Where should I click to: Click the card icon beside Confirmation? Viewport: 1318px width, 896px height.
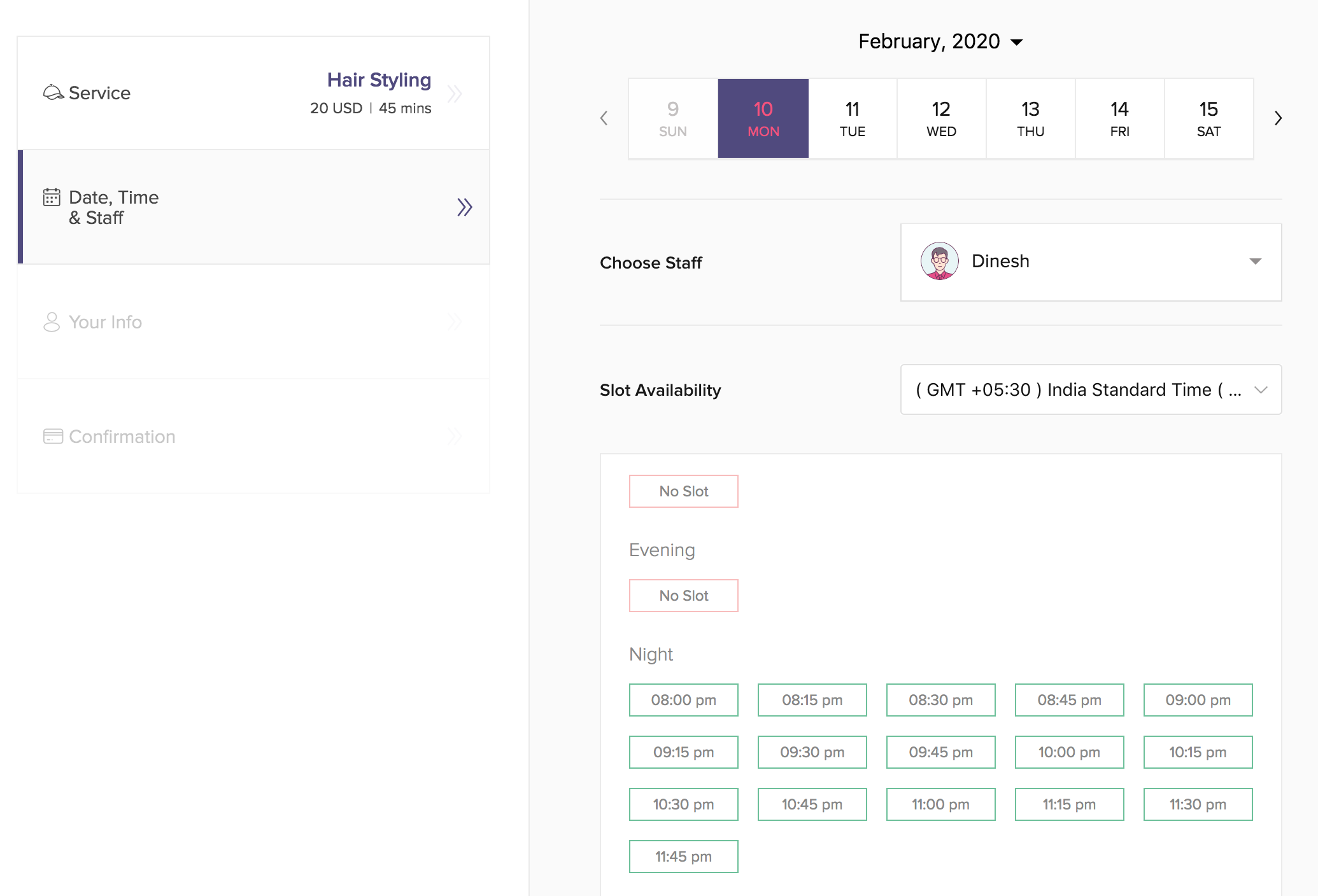tap(53, 437)
